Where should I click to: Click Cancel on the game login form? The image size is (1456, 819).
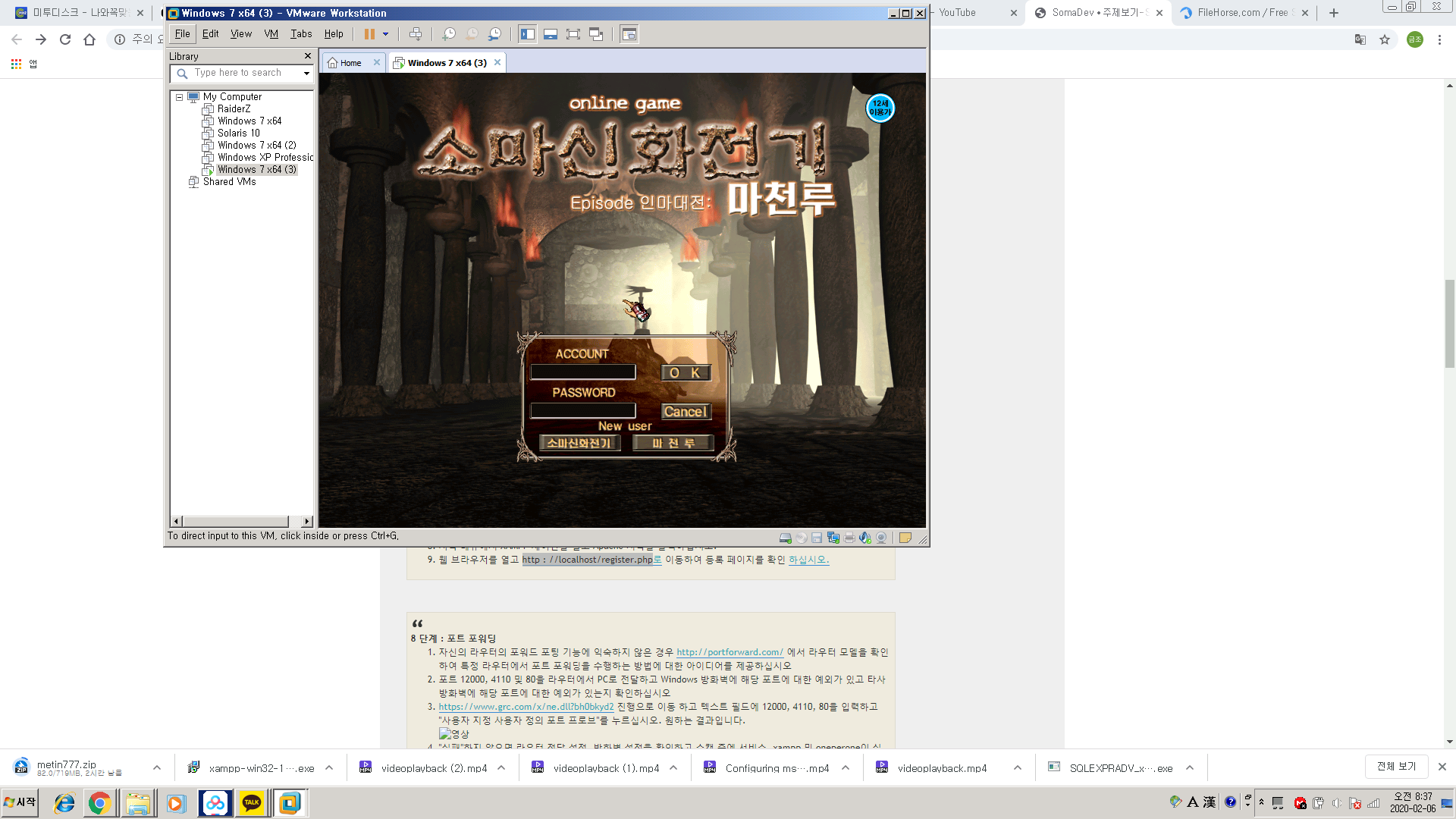coord(685,411)
